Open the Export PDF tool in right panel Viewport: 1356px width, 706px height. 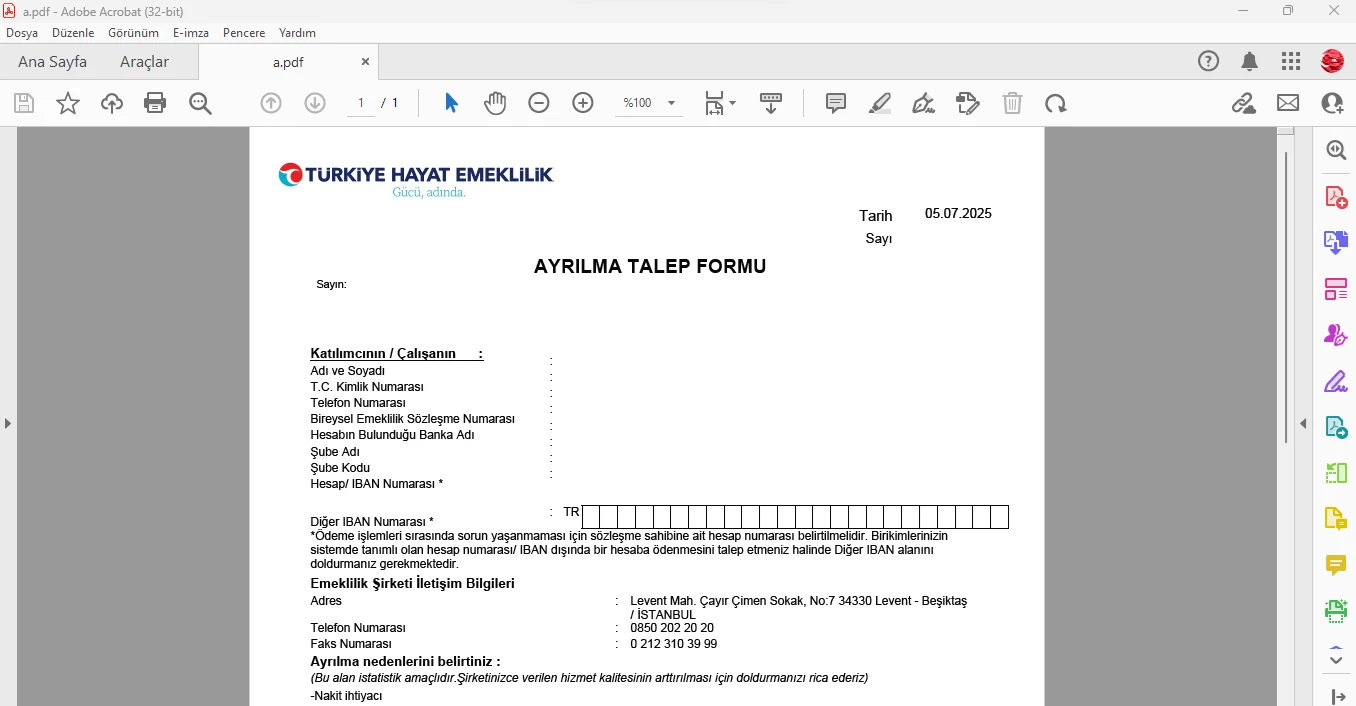click(x=1336, y=242)
